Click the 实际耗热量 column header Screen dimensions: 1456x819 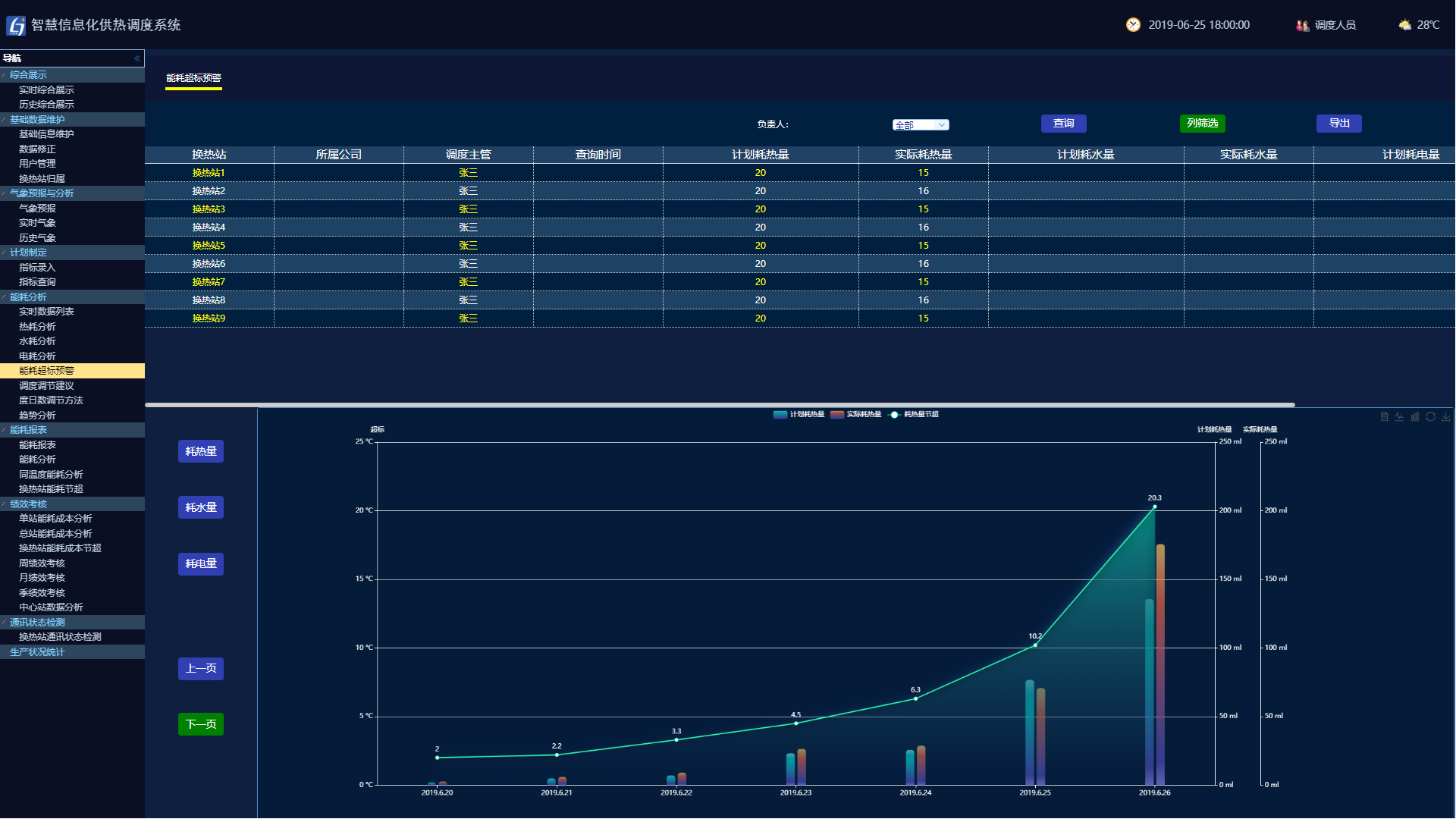click(923, 155)
